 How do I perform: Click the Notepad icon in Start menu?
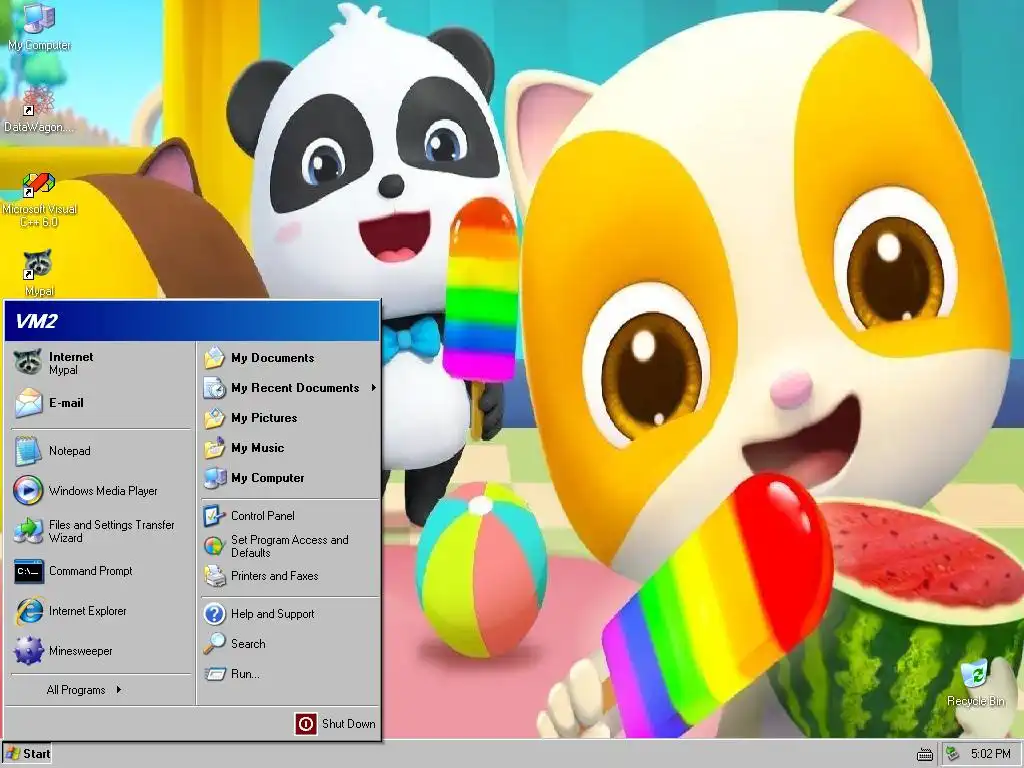(x=28, y=451)
